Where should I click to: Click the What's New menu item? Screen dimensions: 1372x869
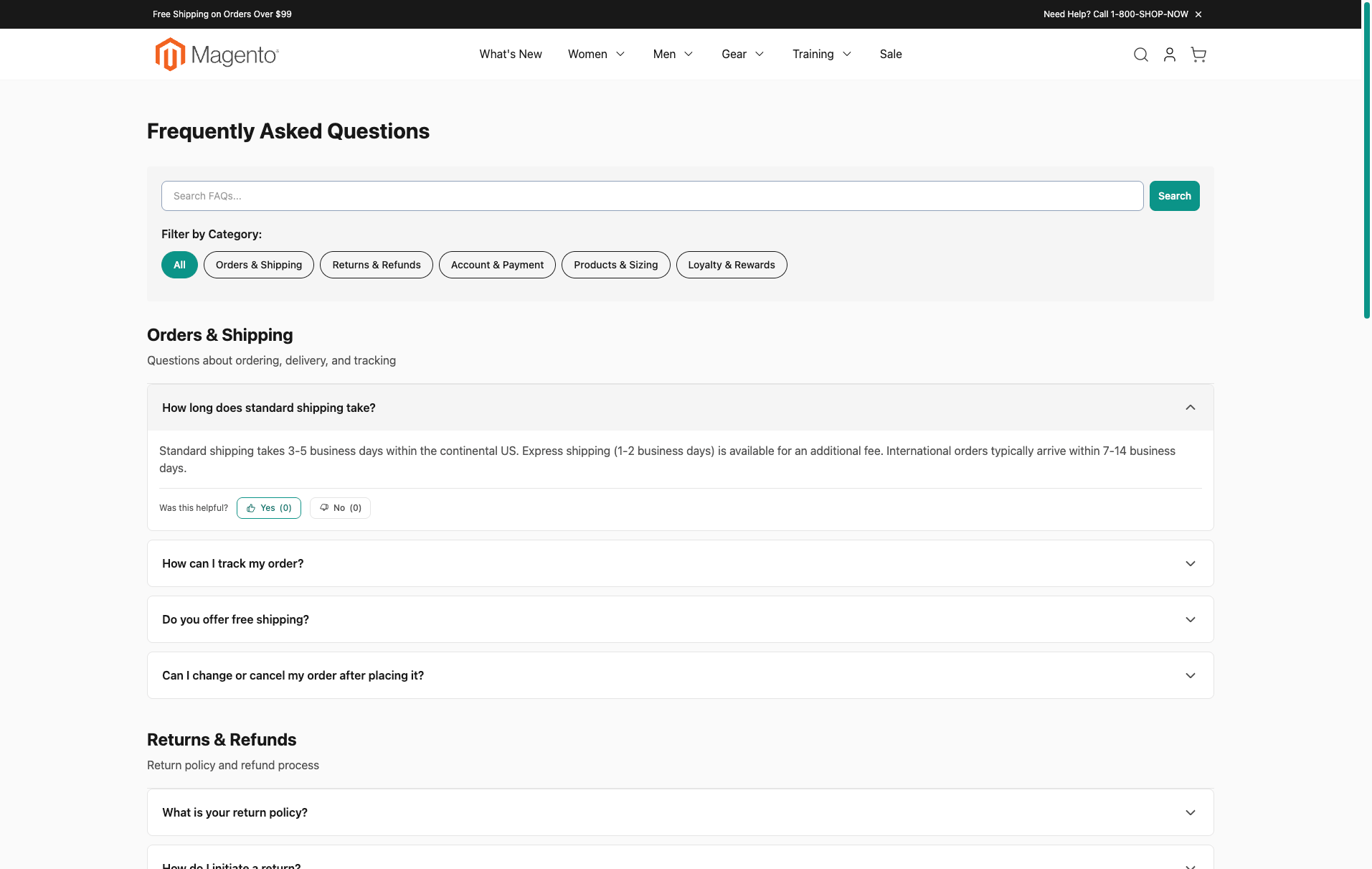coord(510,54)
